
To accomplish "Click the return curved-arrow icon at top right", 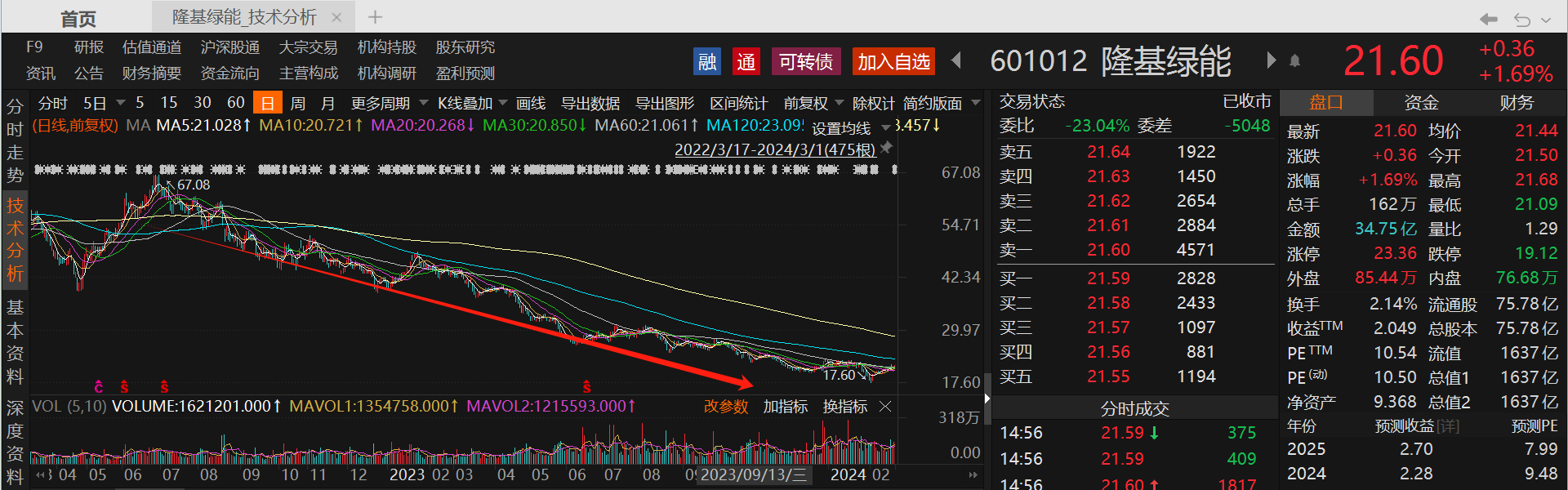I will [x=1521, y=19].
